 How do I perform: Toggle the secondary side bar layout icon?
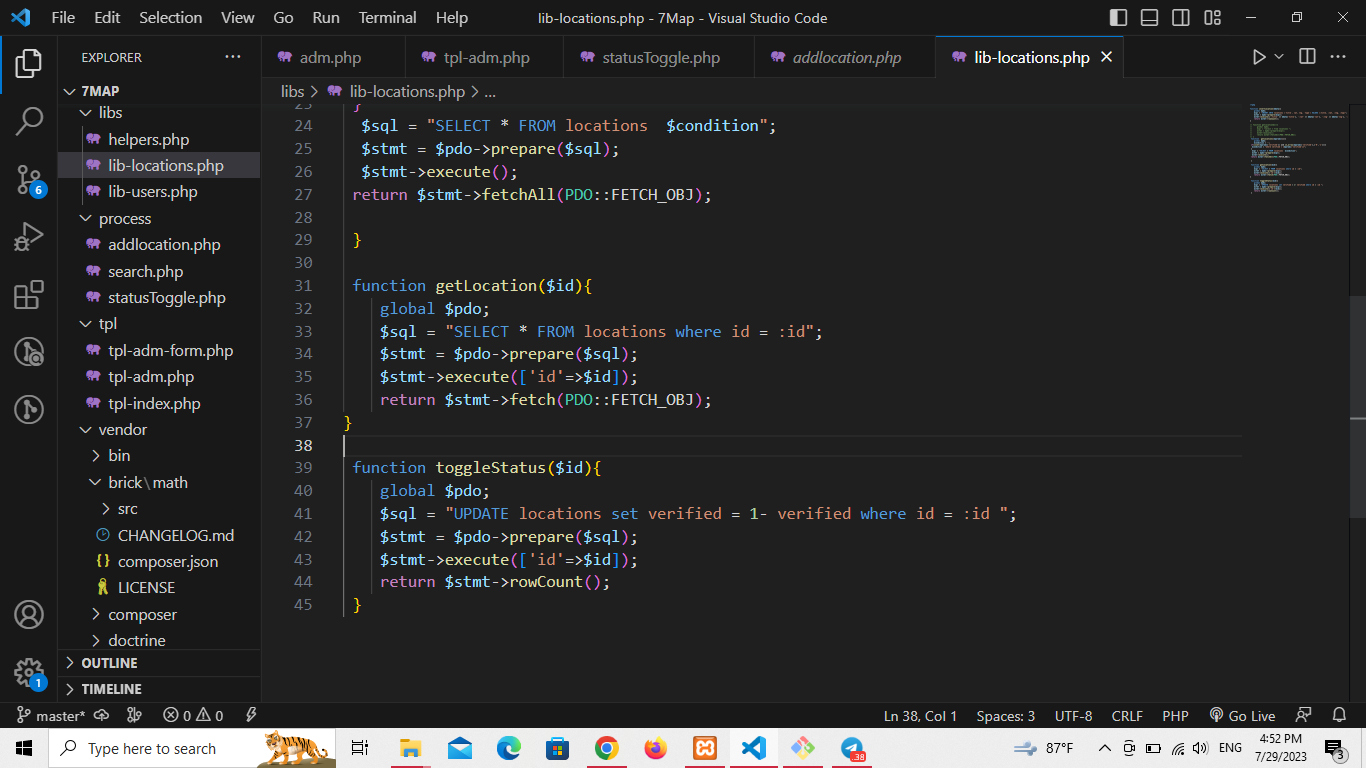point(1181,18)
